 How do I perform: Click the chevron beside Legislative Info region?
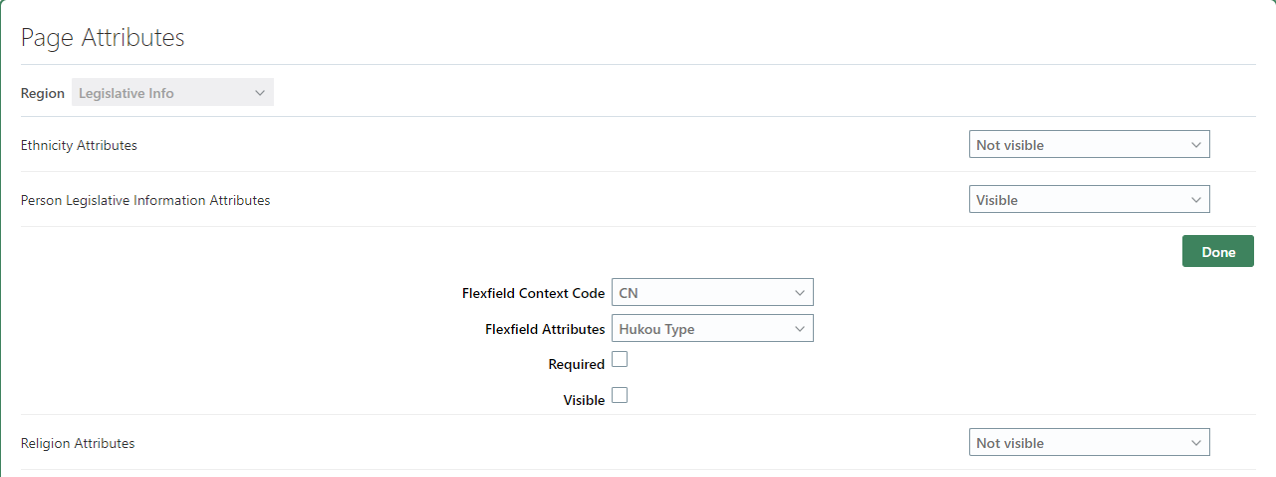tap(260, 93)
